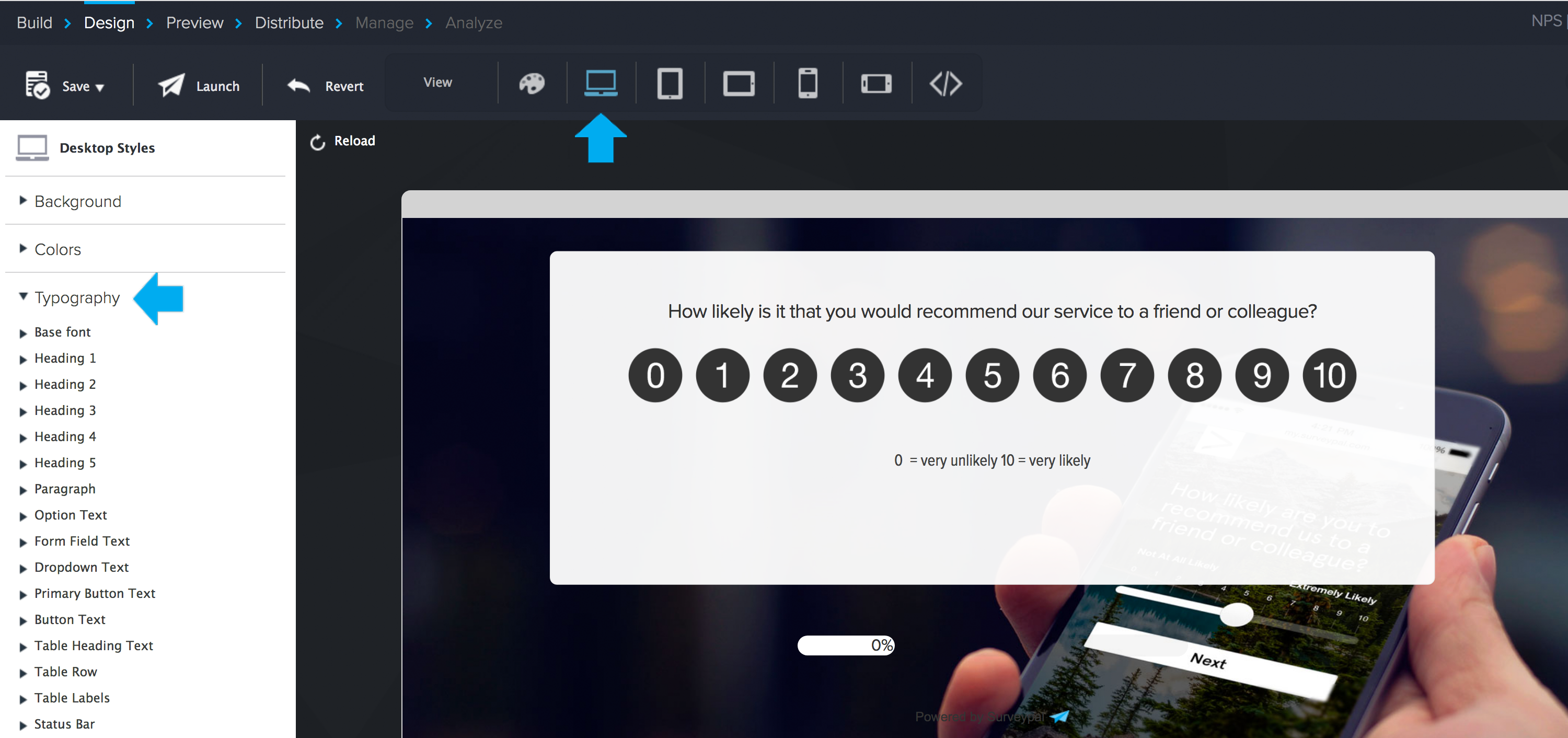The image size is (1568, 738).
Task: Select rating 2 in the survey
Action: coord(790,375)
